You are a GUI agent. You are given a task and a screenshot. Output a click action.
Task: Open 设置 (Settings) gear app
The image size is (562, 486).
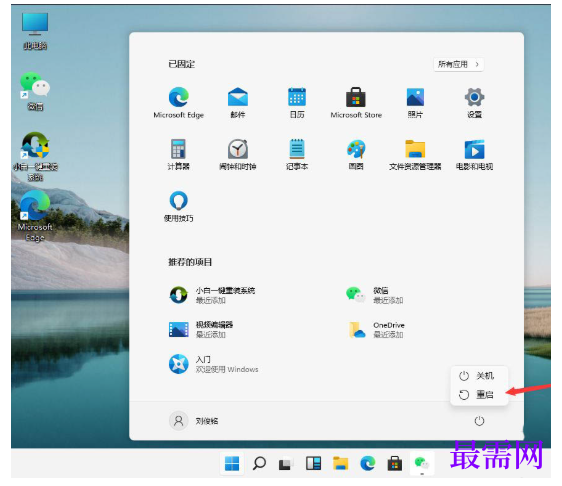(474, 102)
